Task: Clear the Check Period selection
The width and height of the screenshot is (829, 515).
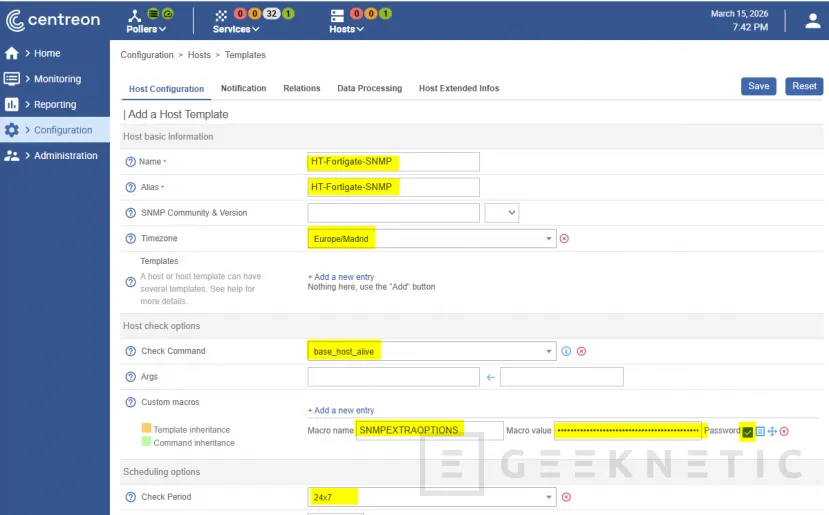Action: coord(566,497)
